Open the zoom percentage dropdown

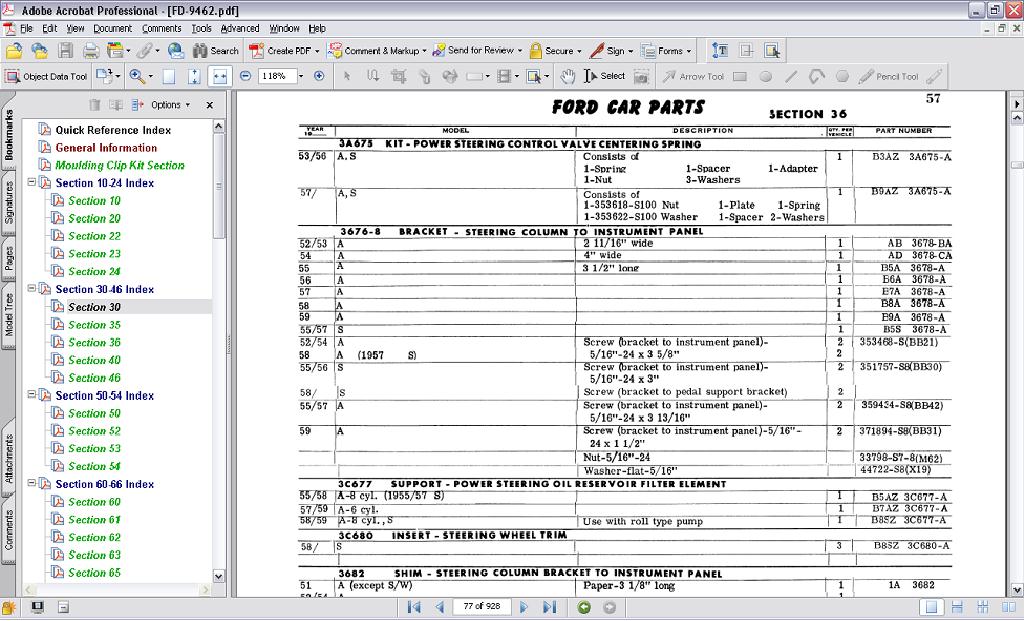299,76
